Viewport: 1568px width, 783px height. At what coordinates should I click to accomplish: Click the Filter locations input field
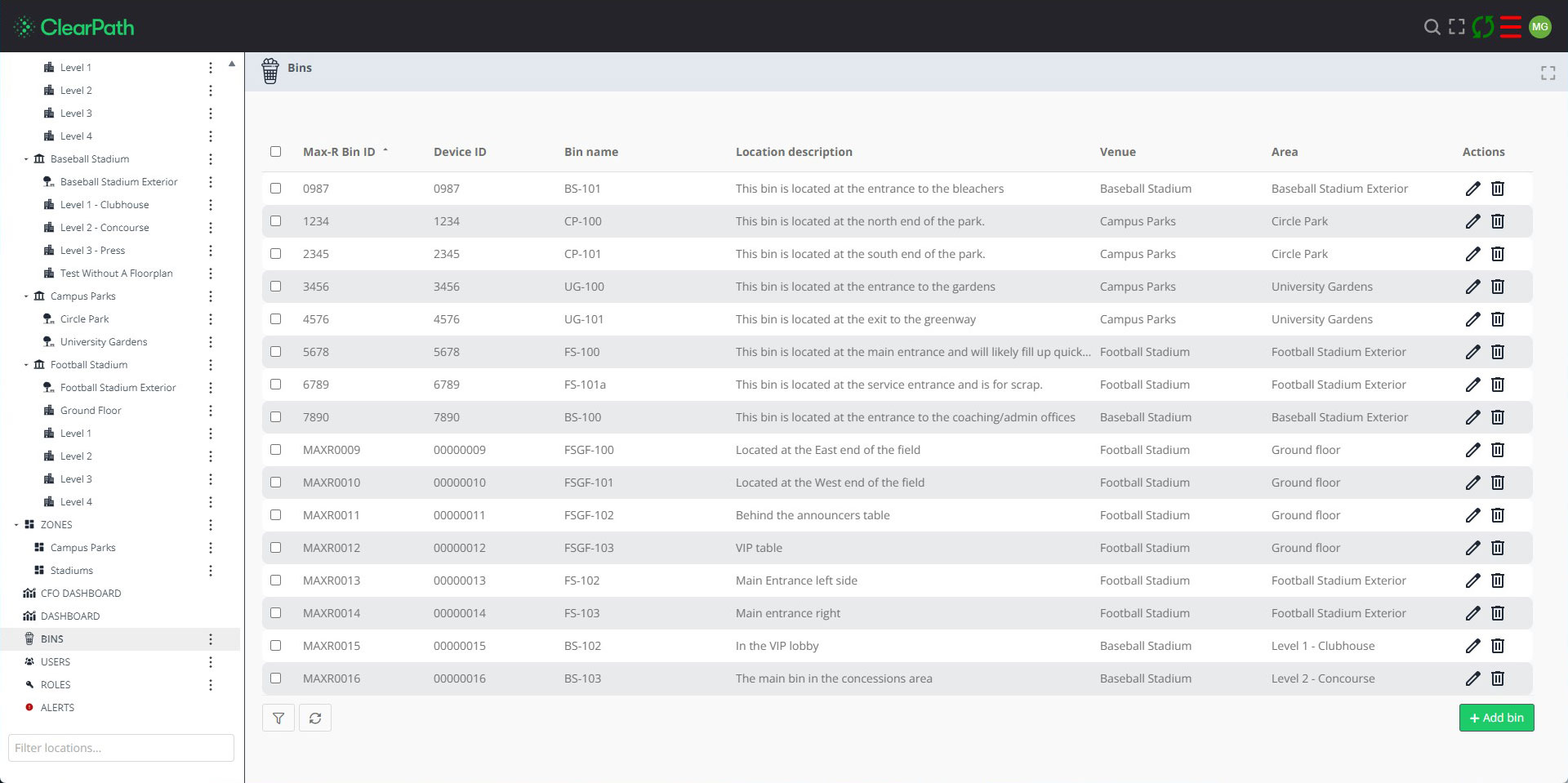coord(121,748)
